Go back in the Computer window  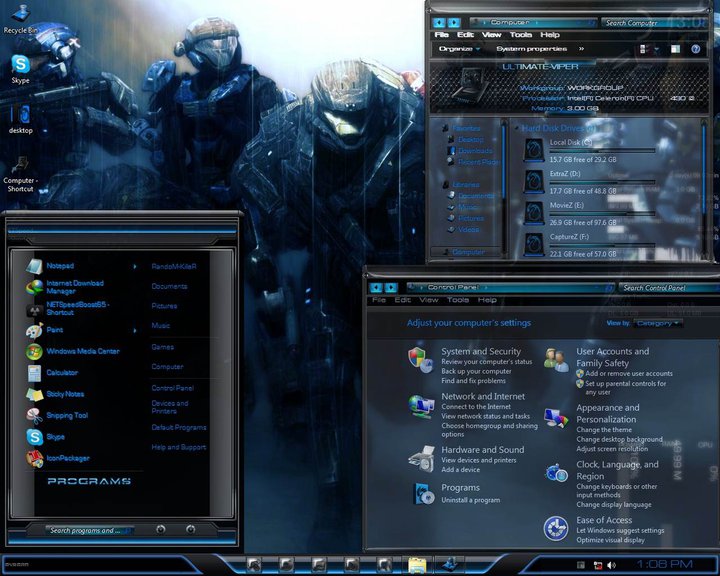(439, 22)
